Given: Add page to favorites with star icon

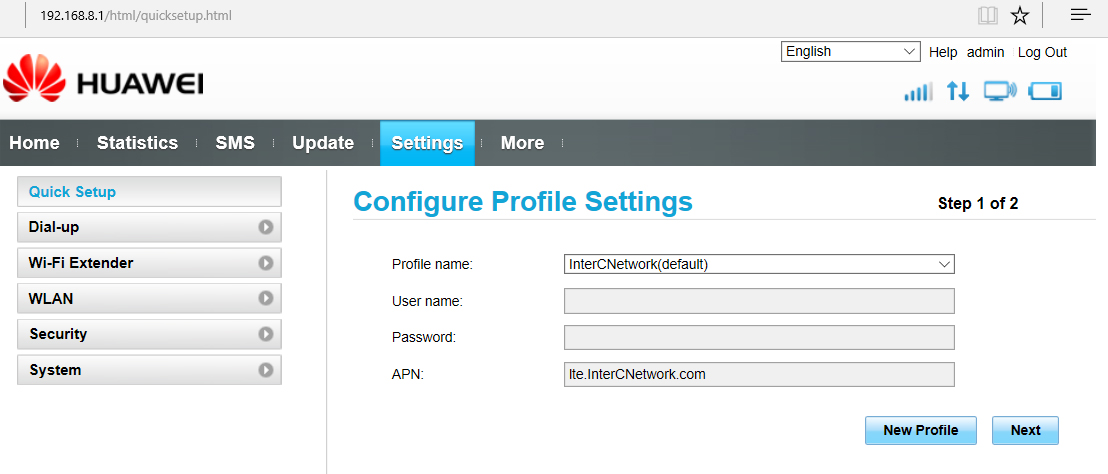Looking at the screenshot, I should (x=1020, y=16).
